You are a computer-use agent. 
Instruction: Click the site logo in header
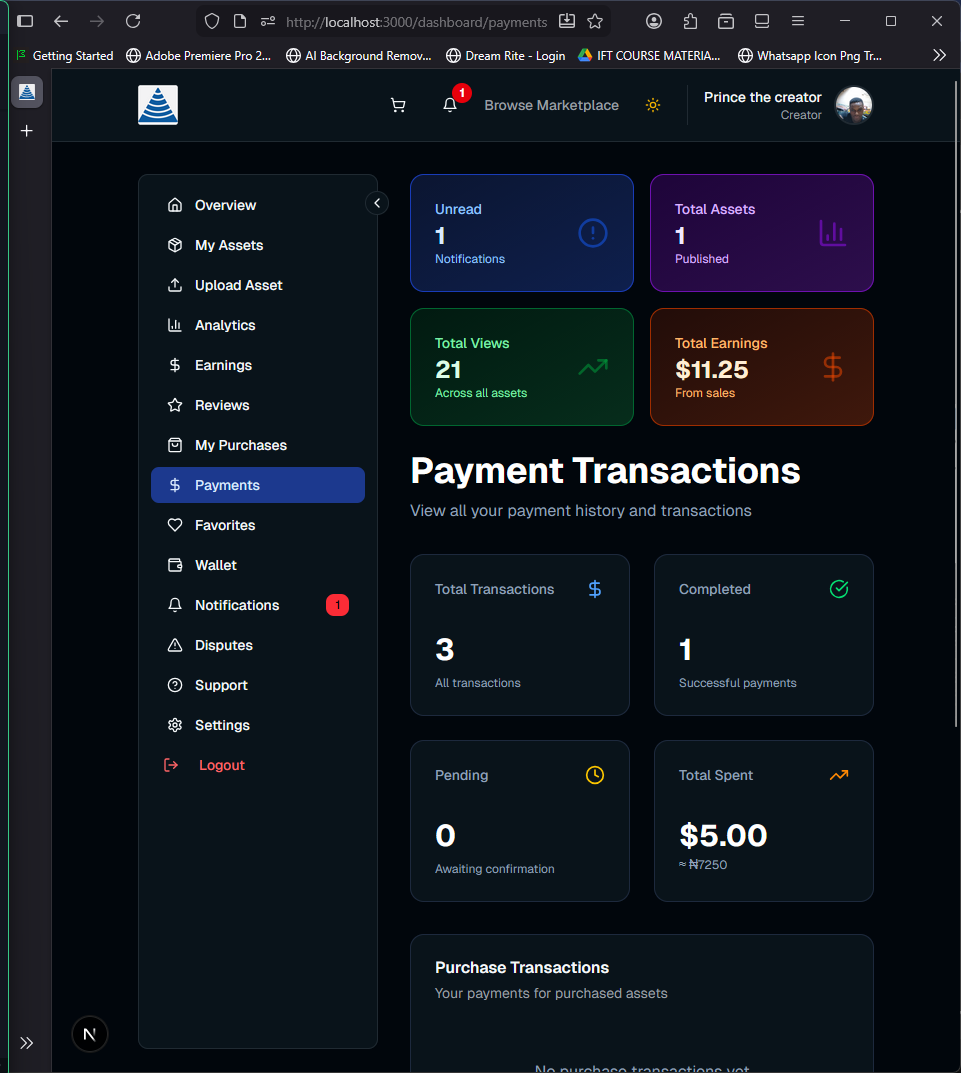158,105
